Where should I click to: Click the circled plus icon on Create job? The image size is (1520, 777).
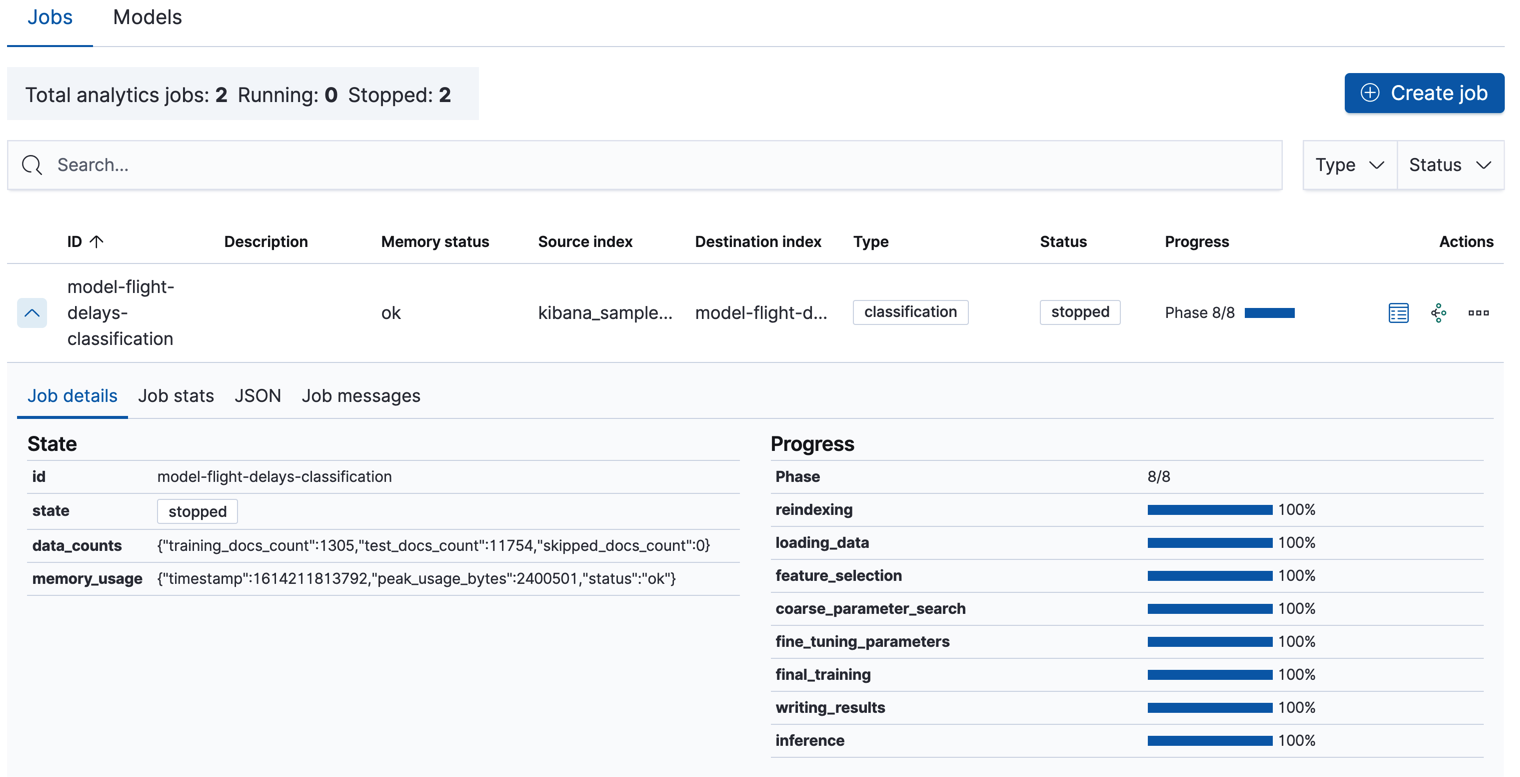pos(1369,93)
